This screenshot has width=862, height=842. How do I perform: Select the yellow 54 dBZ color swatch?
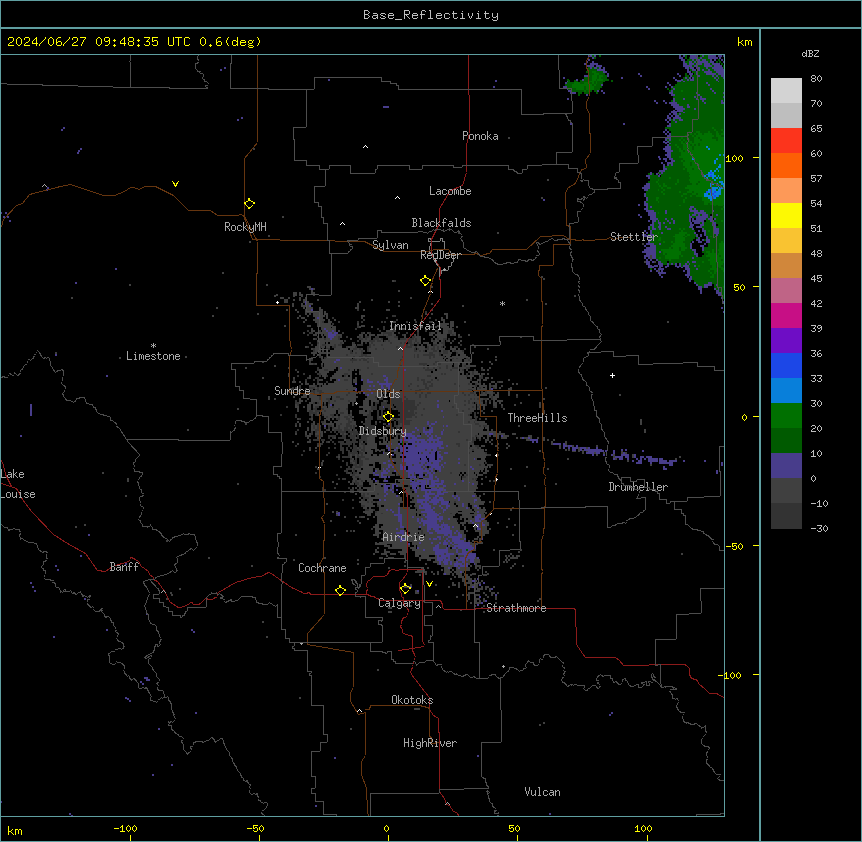tap(786, 215)
